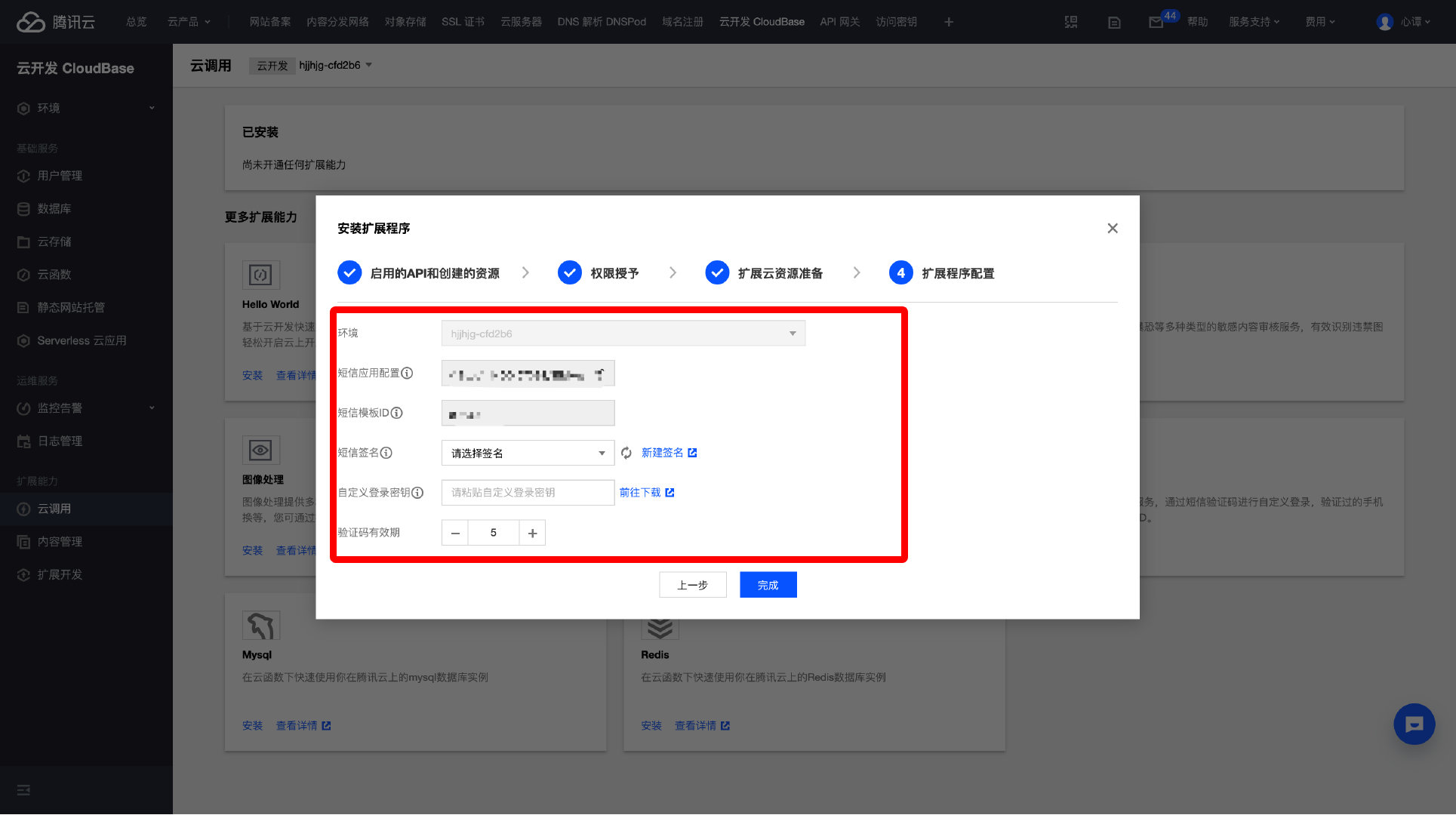Expand the 云产品 top menu dropdown
The width and height of the screenshot is (1456, 815).
(189, 22)
